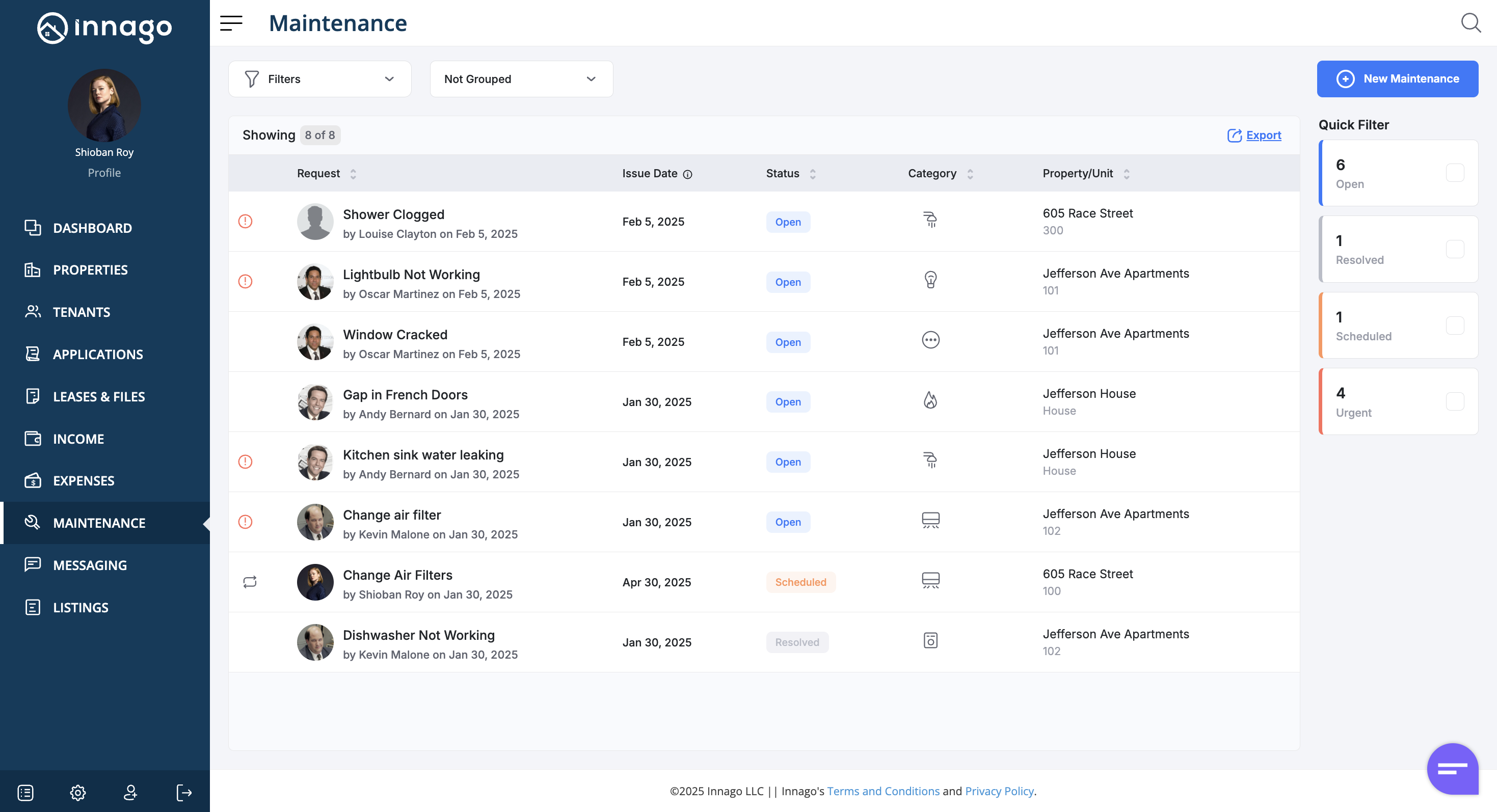Viewport: 1497px width, 812px height.
Task: Open the floating chat bubble button
Action: [1452, 768]
